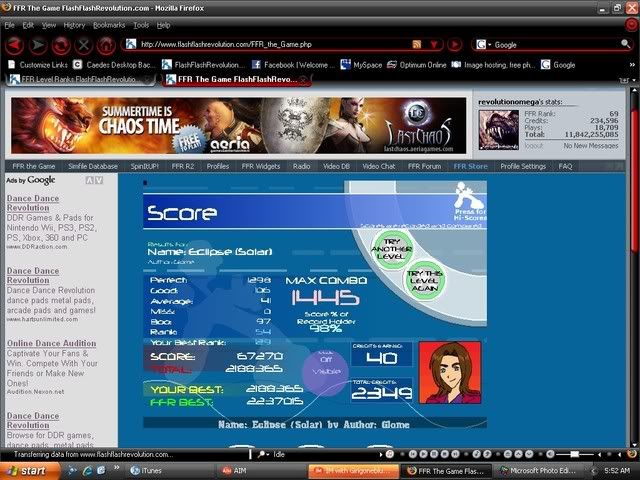Open the FFR Store navigation link
Image resolution: width=640 pixels, height=480 pixels.
(x=470, y=166)
